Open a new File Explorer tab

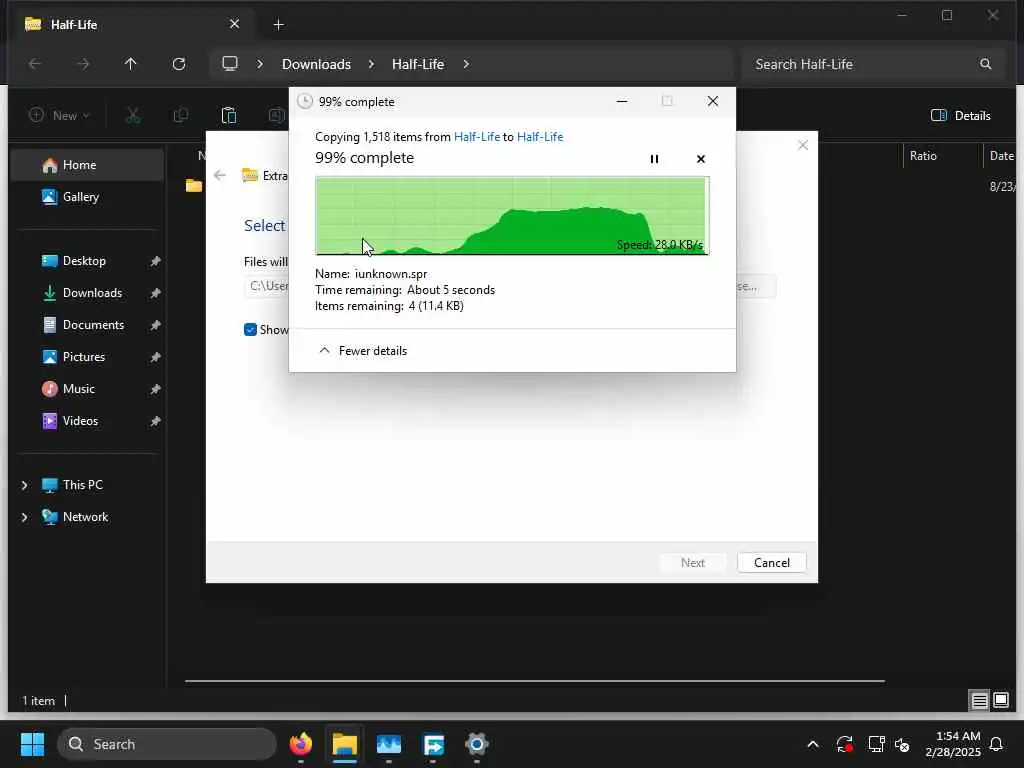pos(278,24)
